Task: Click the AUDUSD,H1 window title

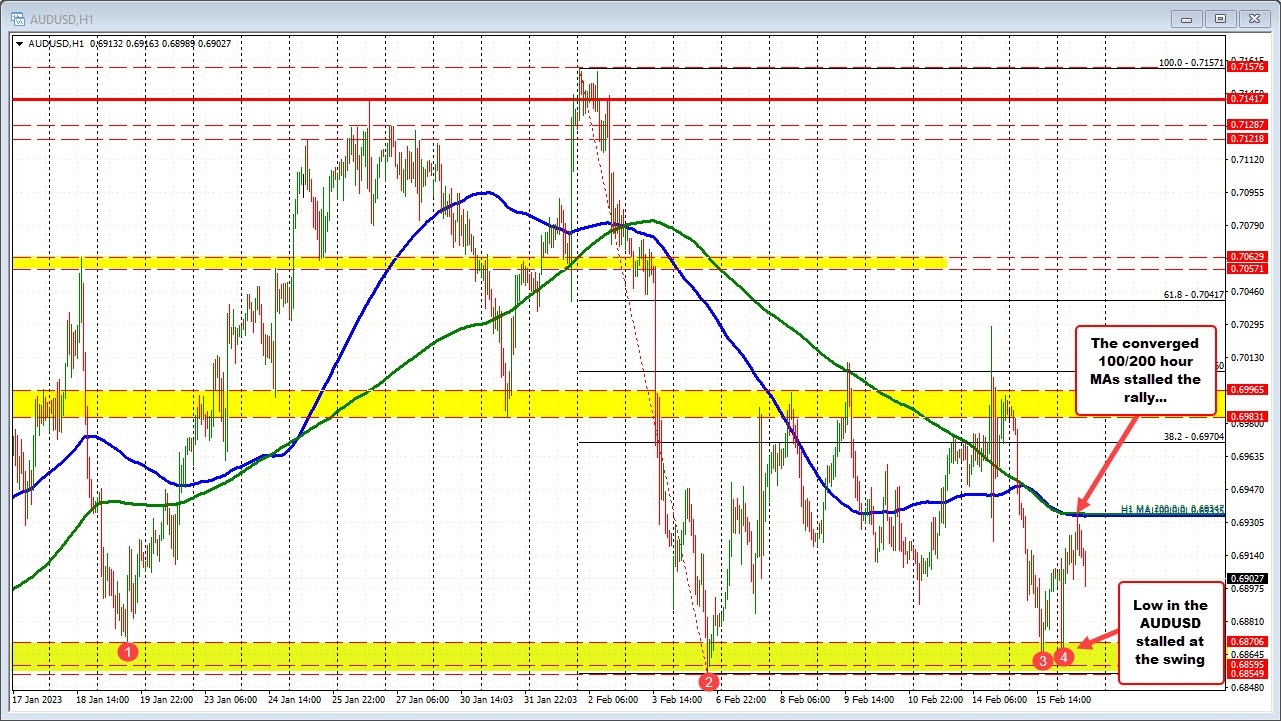Action: [x=60, y=19]
